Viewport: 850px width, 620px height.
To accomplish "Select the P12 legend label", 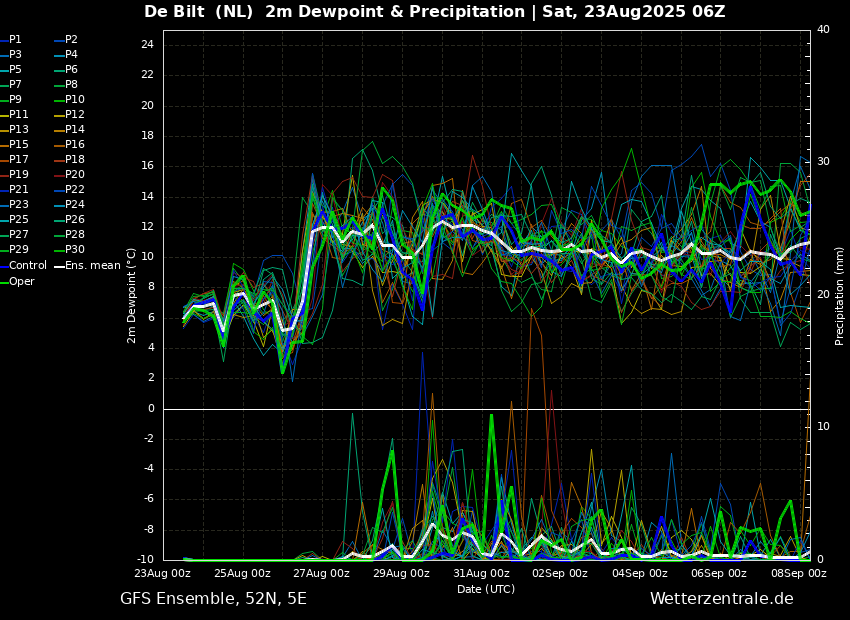I will 69,114.
